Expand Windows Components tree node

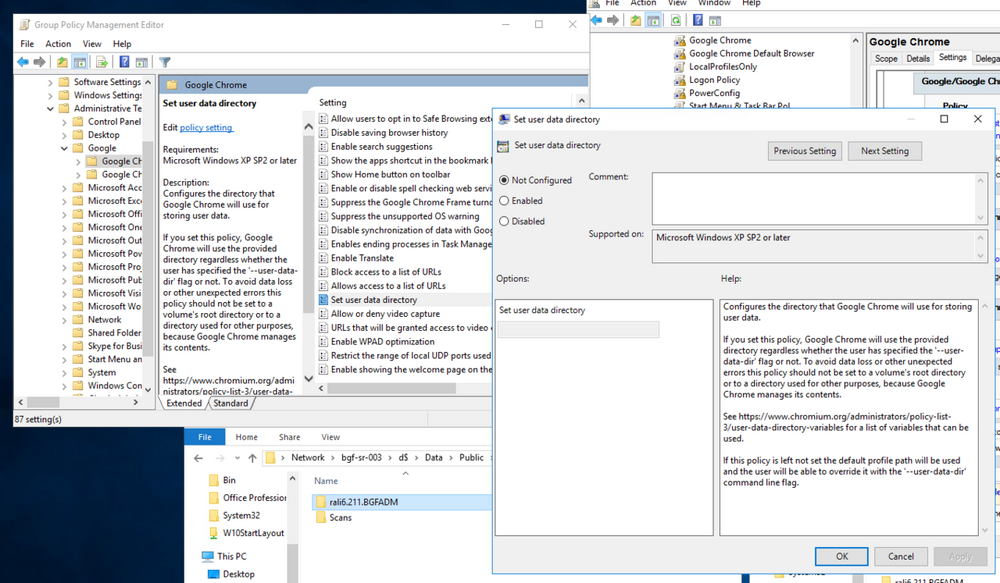point(64,386)
